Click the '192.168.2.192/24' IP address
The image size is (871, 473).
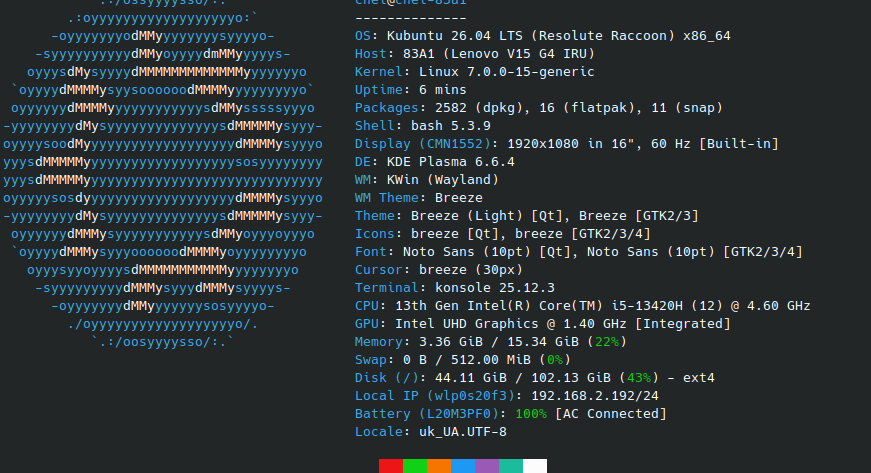[x=595, y=396]
